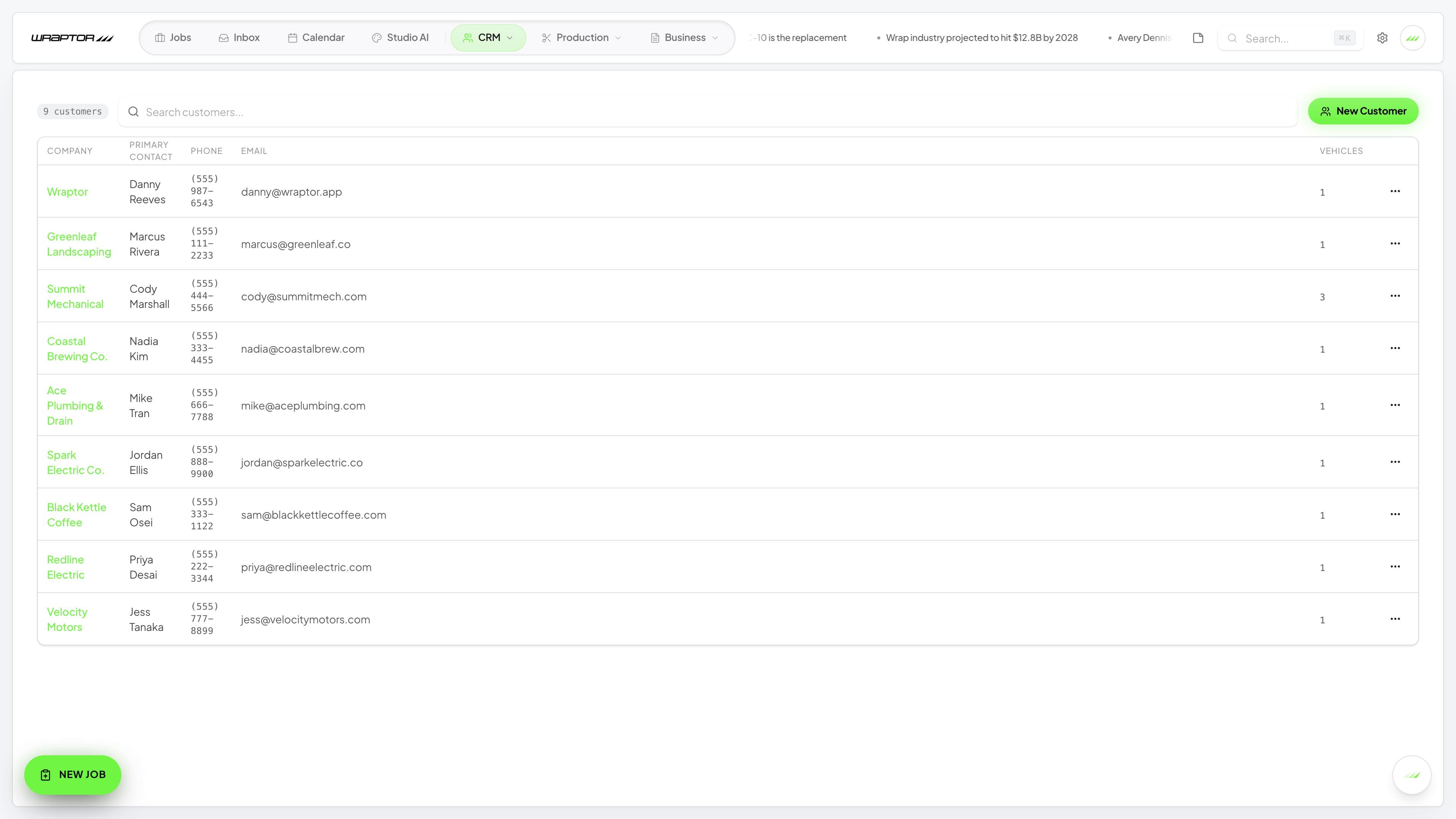This screenshot has width=1456, height=819.
Task: Open row actions for Ace Plumbing & Drain
Action: [1395, 405]
